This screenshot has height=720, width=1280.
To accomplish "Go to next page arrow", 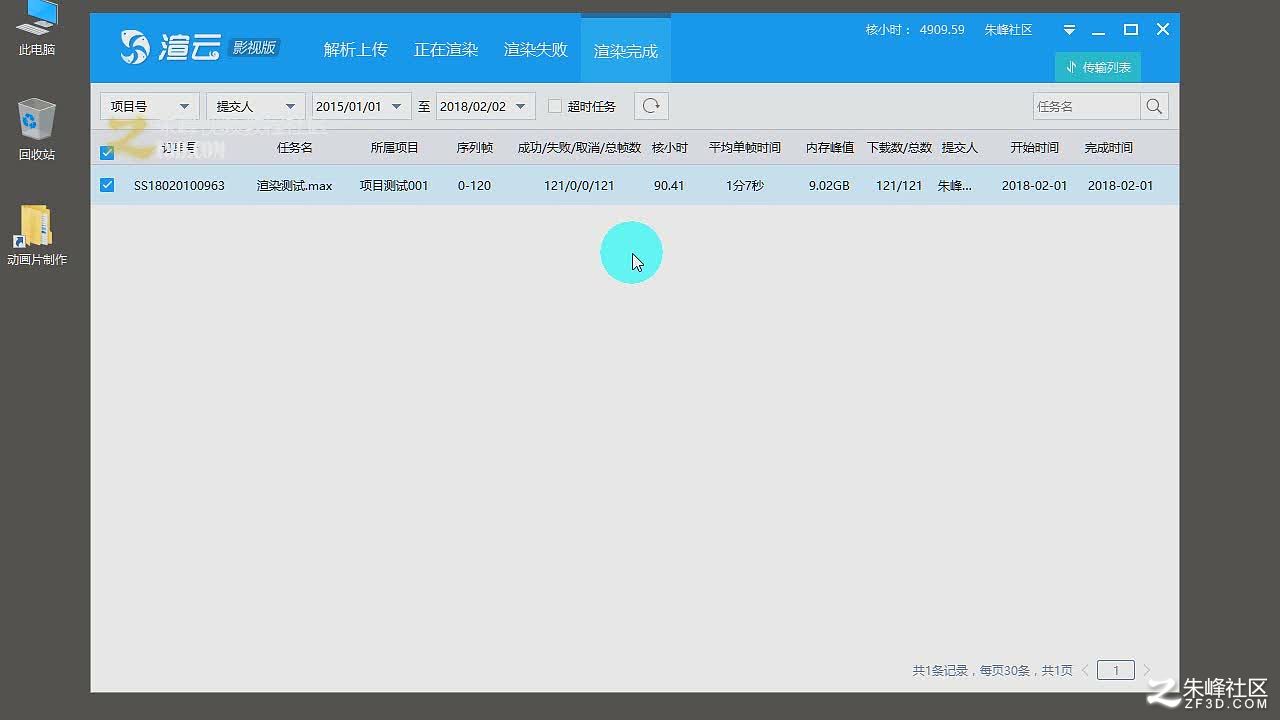I will coord(1146,670).
